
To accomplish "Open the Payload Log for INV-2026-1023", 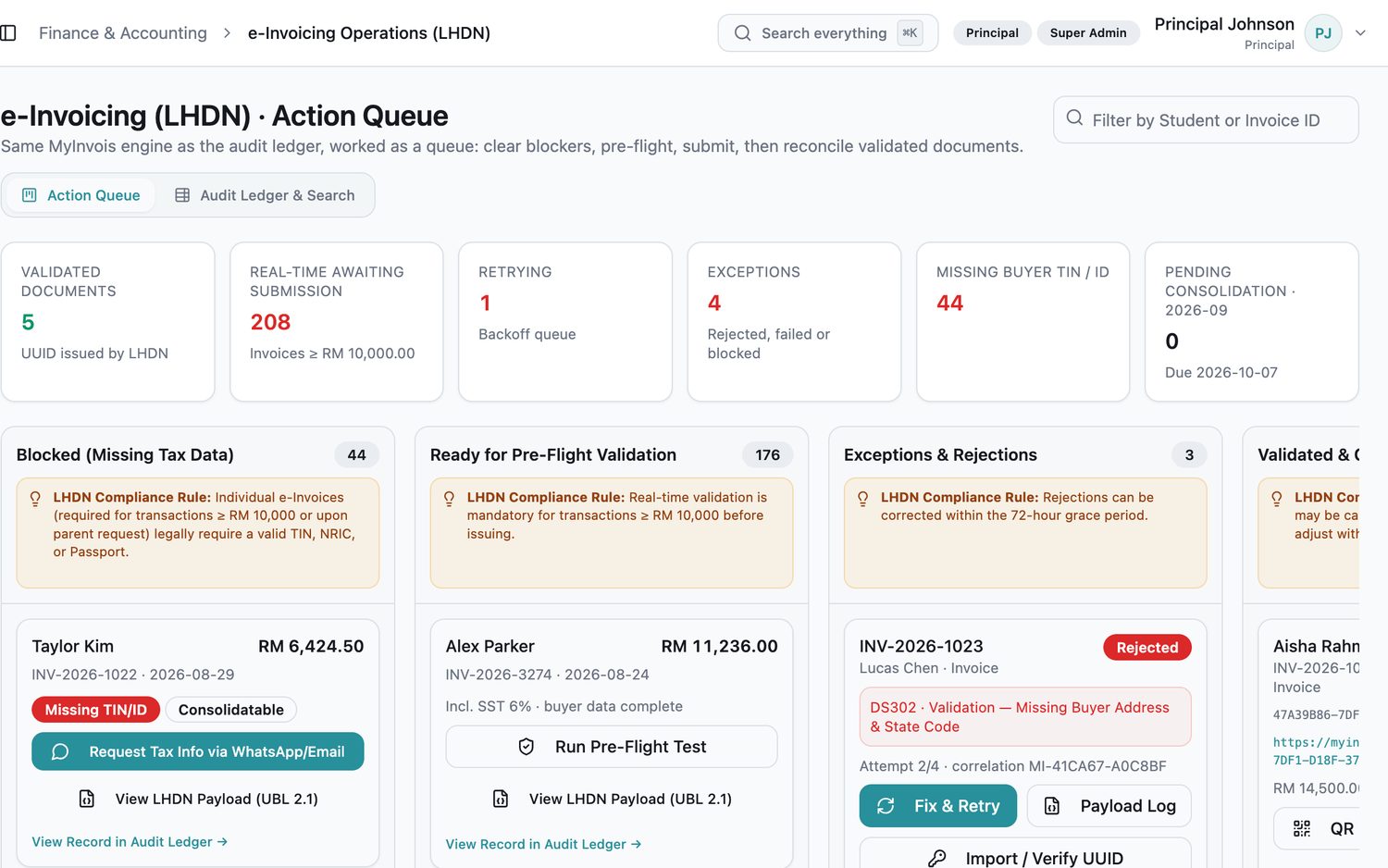I will (x=1109, y=806).
